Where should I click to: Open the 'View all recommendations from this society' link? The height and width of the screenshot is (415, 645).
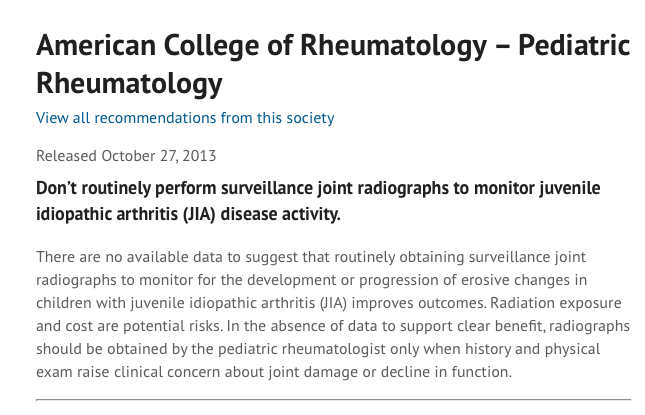[x=185, y=118]
